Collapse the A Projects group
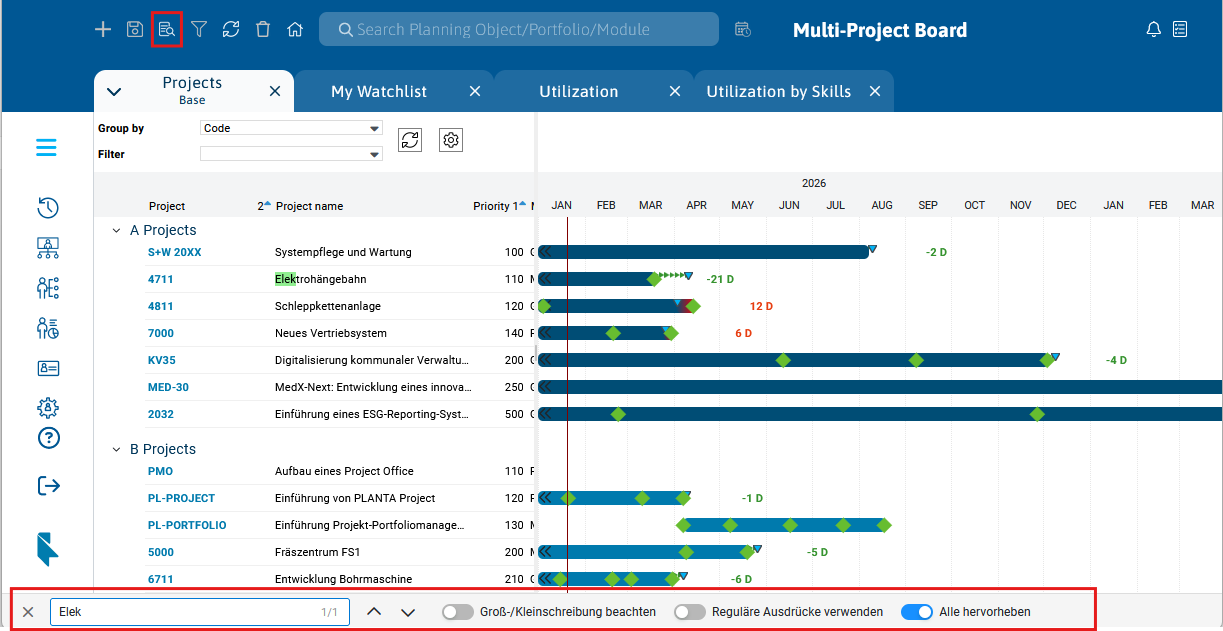This screenshot has height=631, width=1223. coord(117,230)
